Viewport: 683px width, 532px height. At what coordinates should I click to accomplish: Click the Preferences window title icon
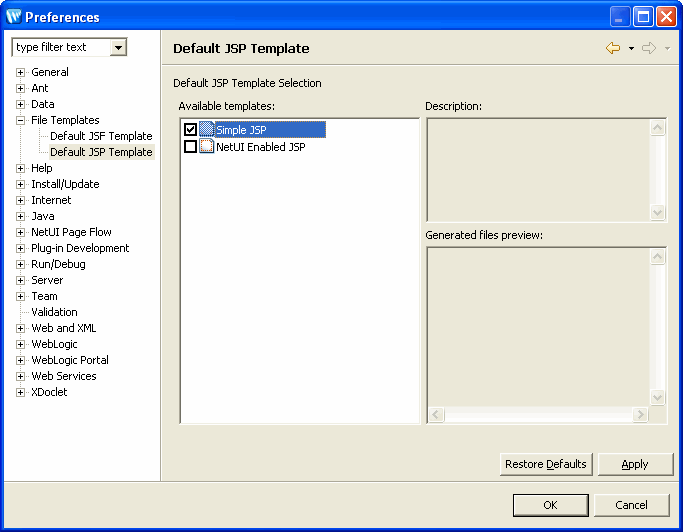[x=14, y=17]
